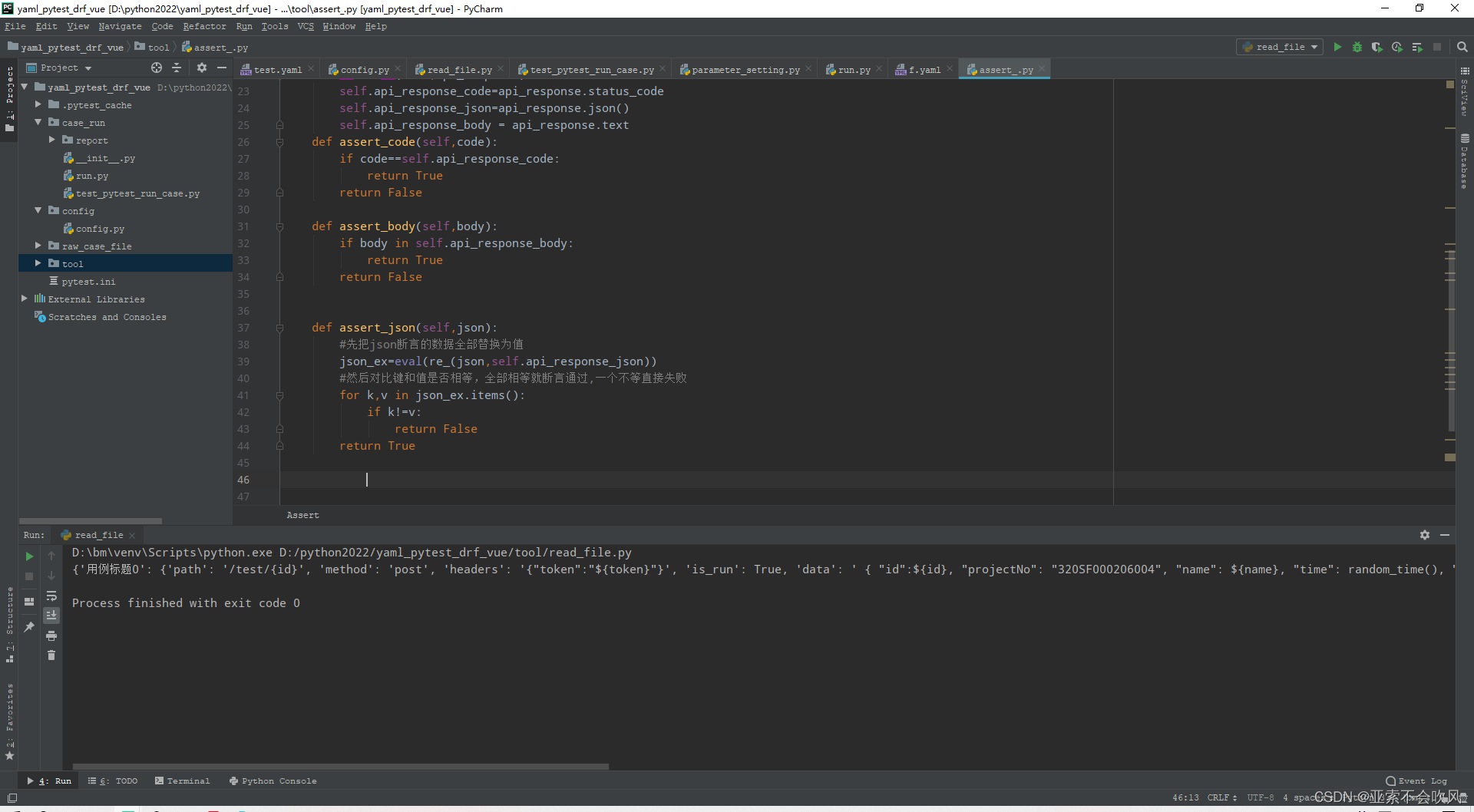Fold the assert_json method in gutter
Viewport: 1474px width, 812px height.
click(279, 328)
